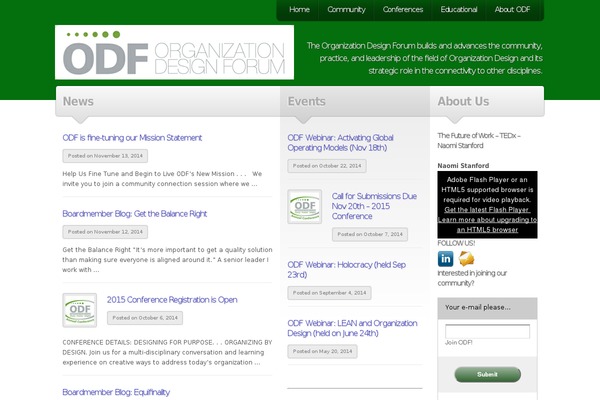600x400 pixels.
Task: Click 'Posted on September 4, 2014' label
Action: point(329,293)
